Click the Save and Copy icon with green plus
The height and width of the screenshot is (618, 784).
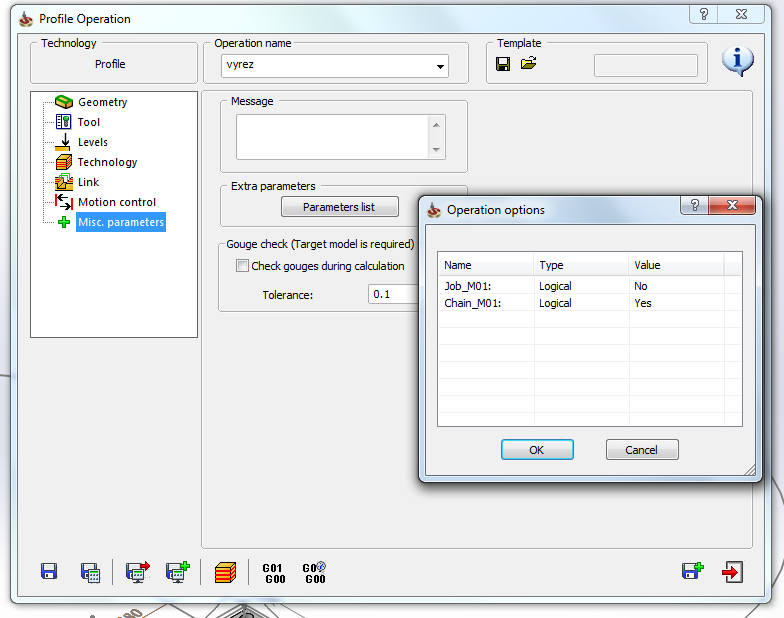(178, 572)
